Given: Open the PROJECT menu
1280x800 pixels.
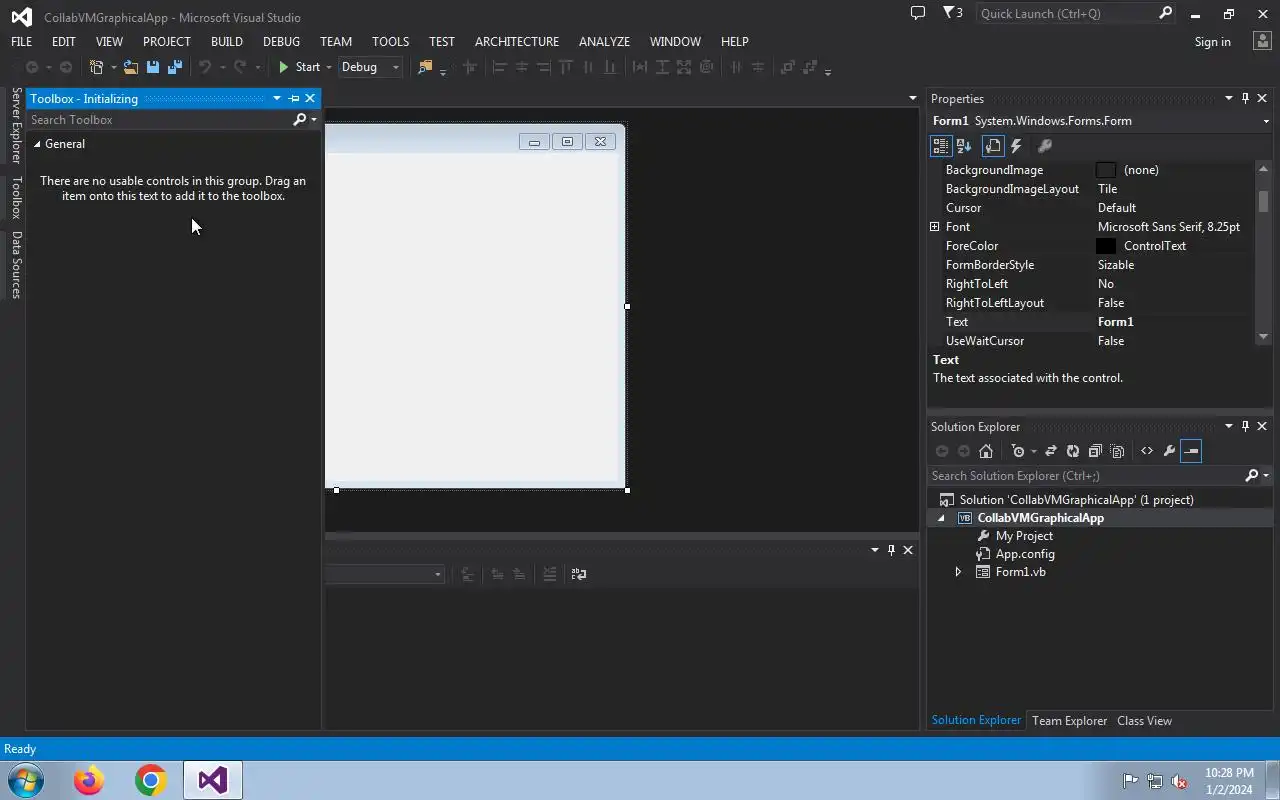Looking at the screenshot, I should tap(166, 42).
